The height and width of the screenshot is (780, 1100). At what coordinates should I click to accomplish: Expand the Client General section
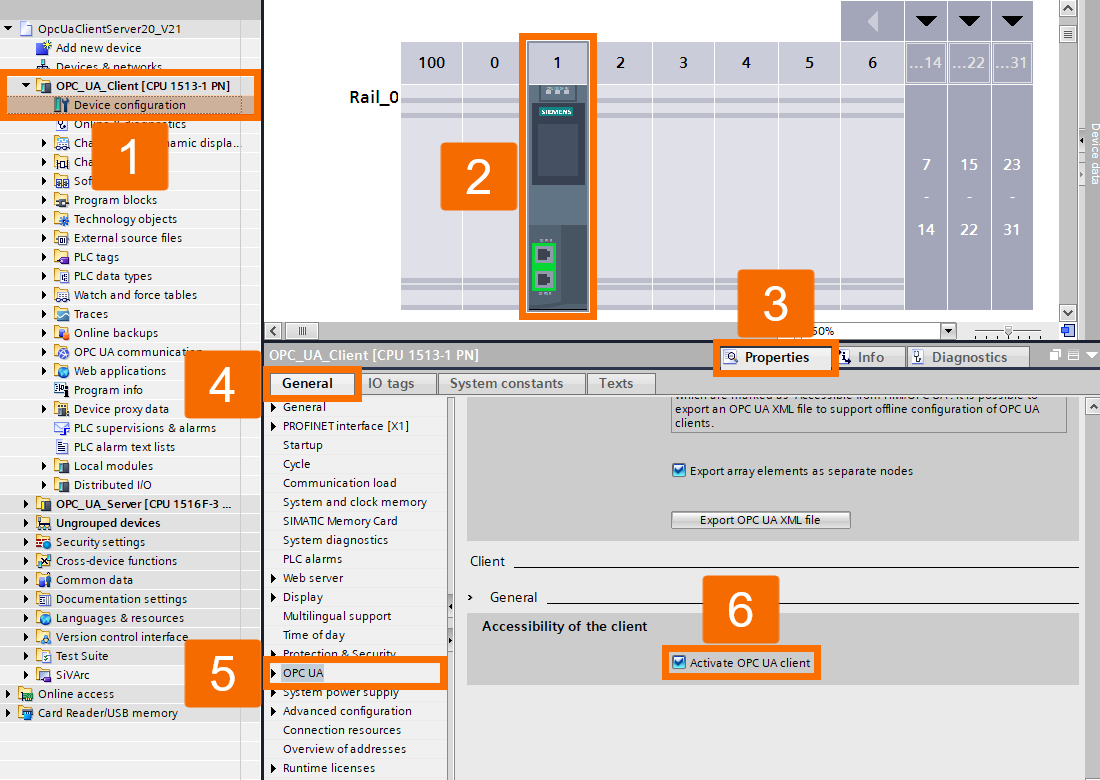click(471, 598)
